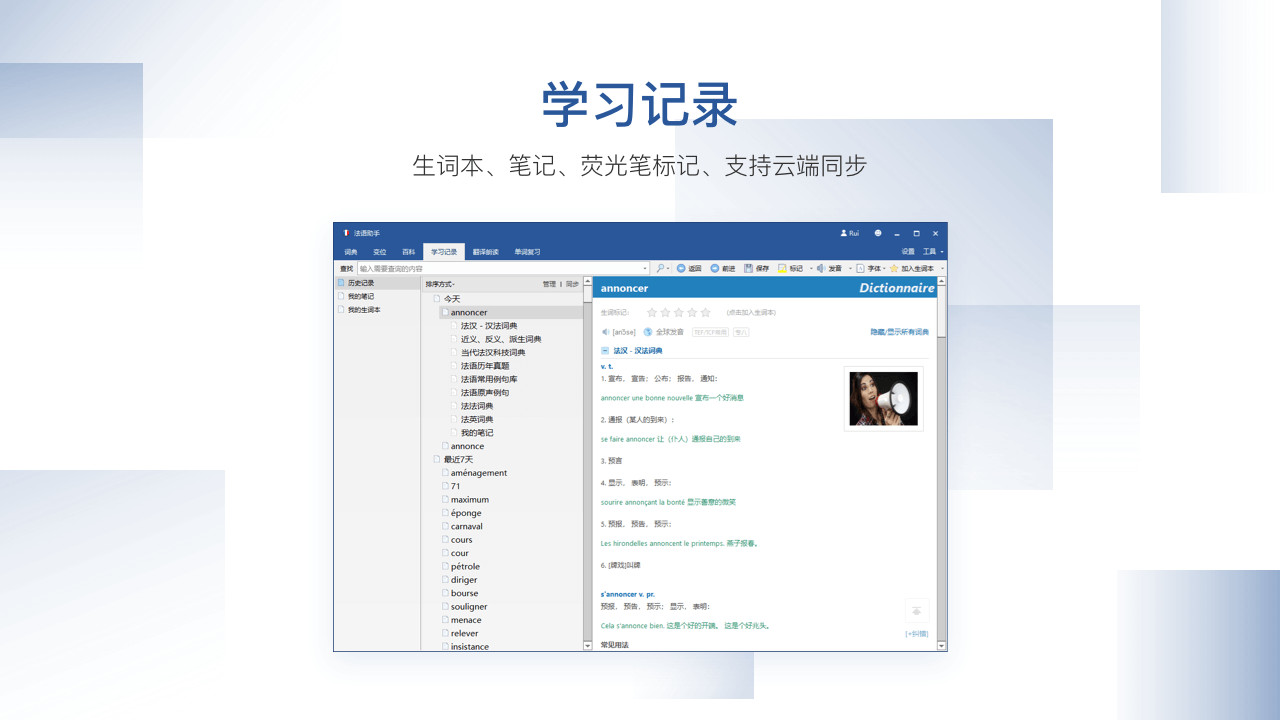1280x720 pixels.
Task: Play pronunciation speaker next to [anɔ̃se]
Action: coord(605,332)
